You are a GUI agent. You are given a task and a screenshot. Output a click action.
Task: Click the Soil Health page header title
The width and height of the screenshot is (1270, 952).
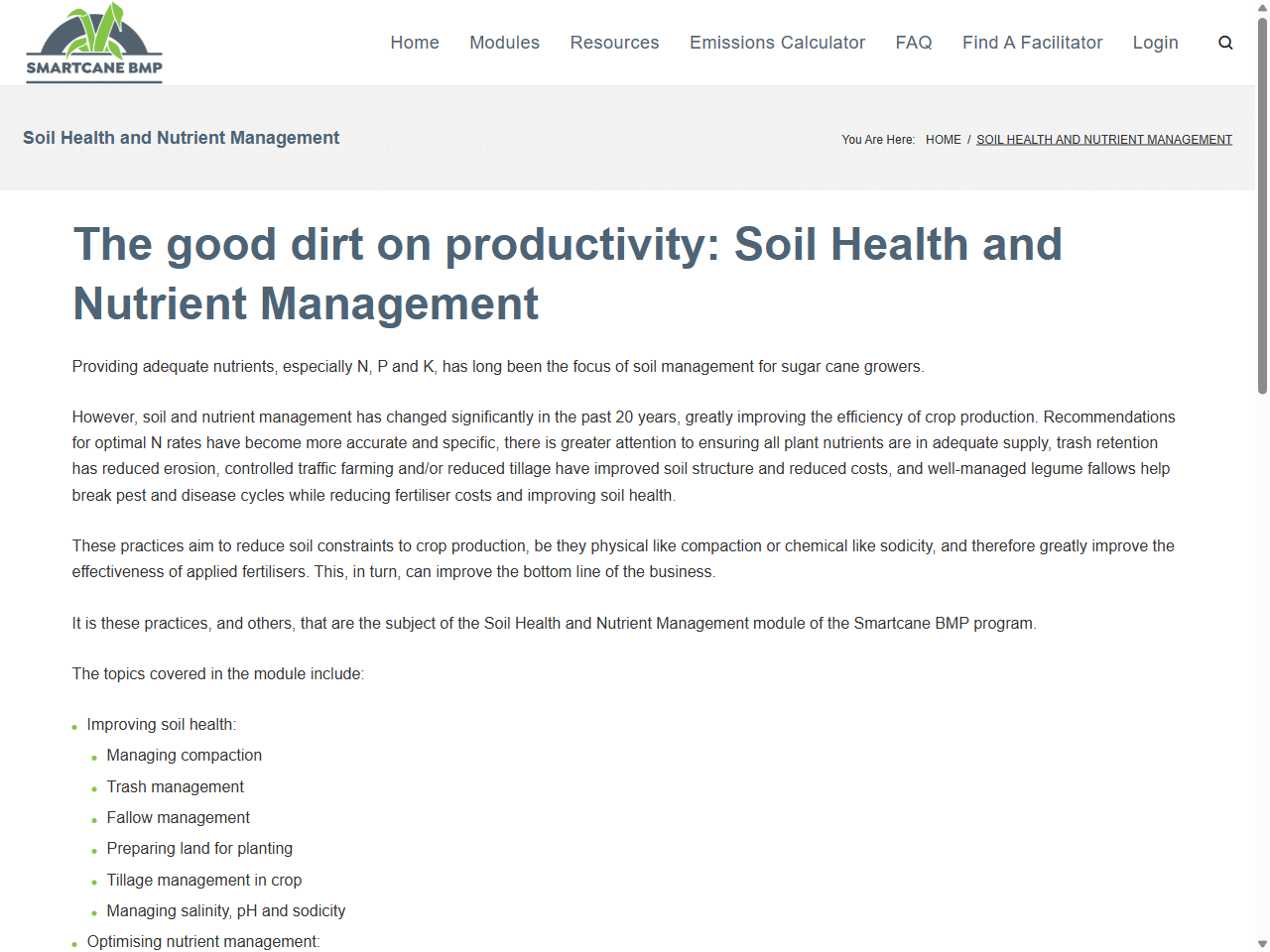(181, 138)
